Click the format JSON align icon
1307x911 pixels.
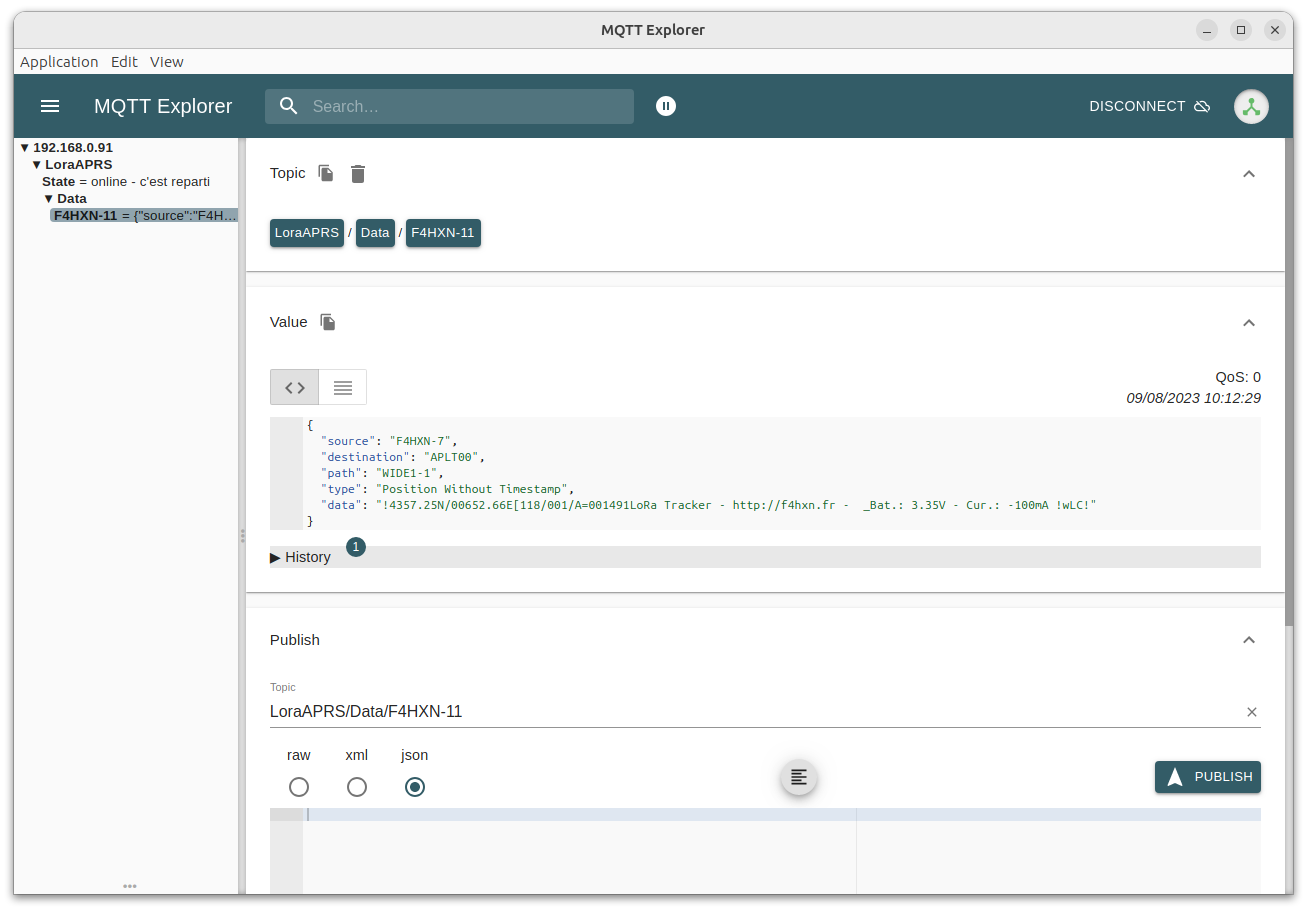(799, 777)
